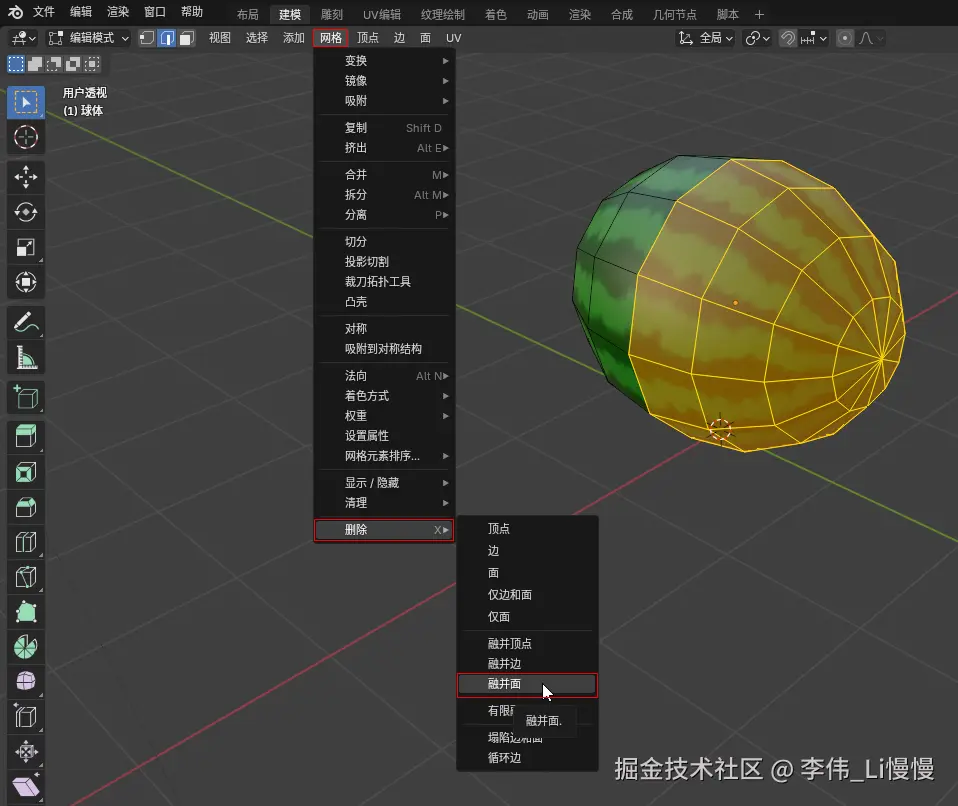Toggle proportional editing
This screenshot has height=806, width=958.
coord(844,38)
